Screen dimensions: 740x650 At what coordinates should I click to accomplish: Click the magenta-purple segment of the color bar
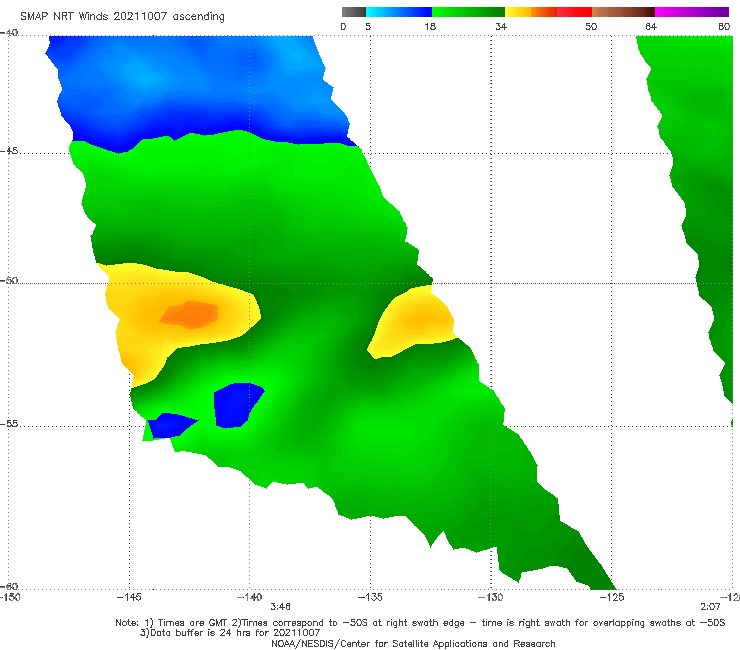pyautogui.click(x=692, y=12)
